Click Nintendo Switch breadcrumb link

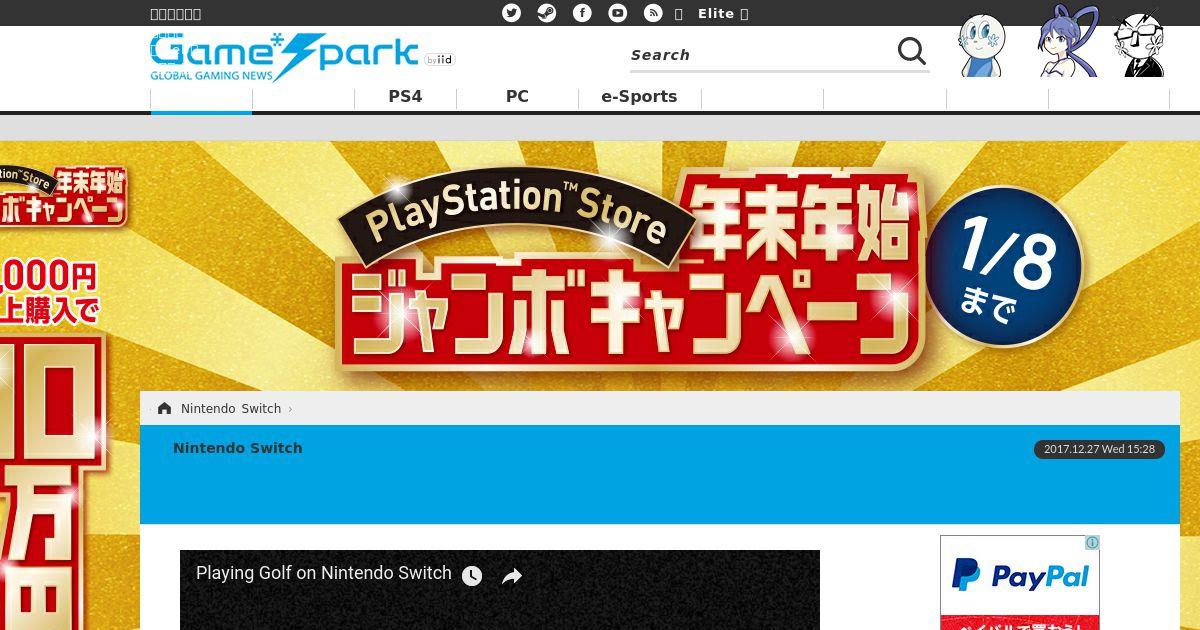pyautogui.click(x=231, y=408)
